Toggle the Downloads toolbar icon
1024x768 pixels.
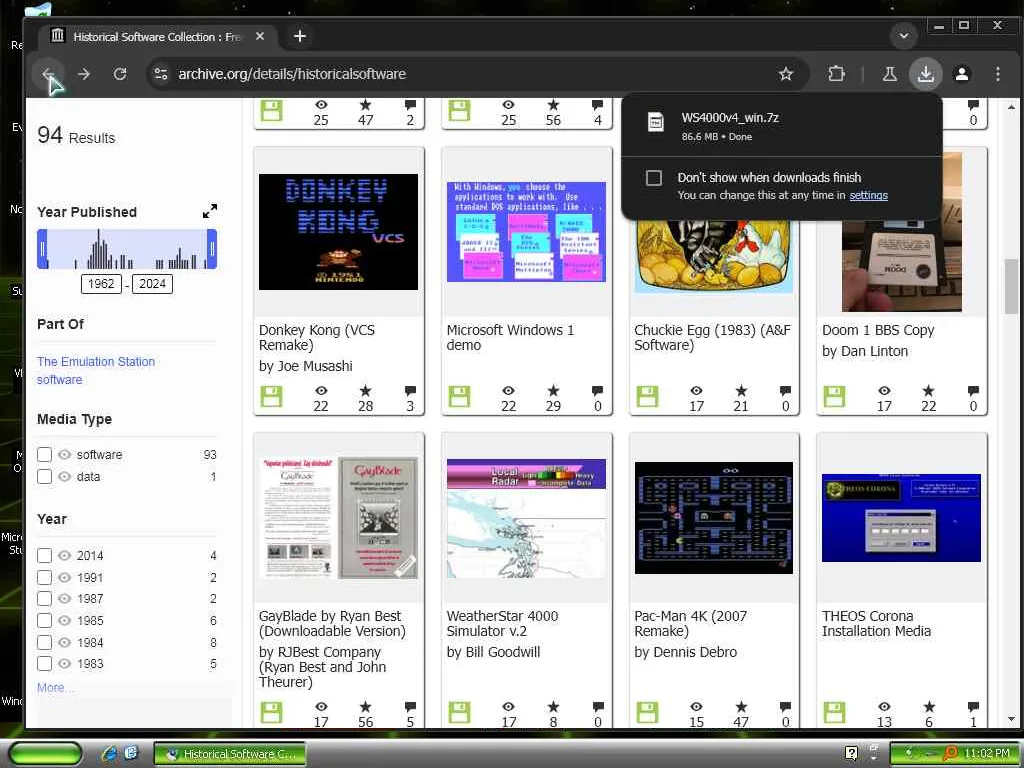click(x=925, y=74)
